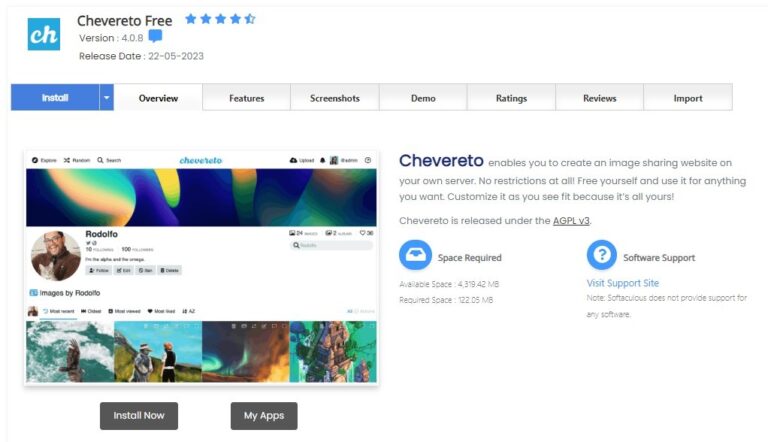
Task: Click the Install Now button
Action: (x=139, y=416)
